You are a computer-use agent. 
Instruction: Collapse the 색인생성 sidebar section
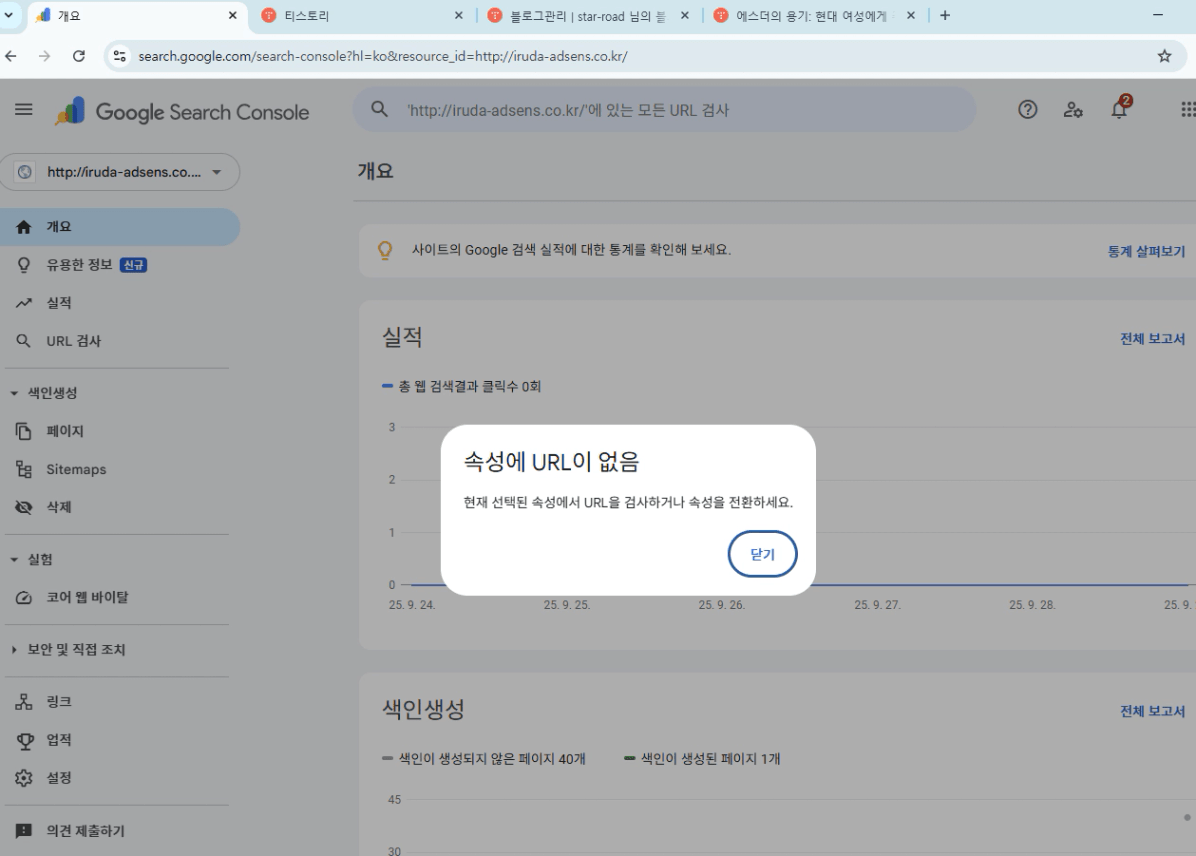coord(14,393)
